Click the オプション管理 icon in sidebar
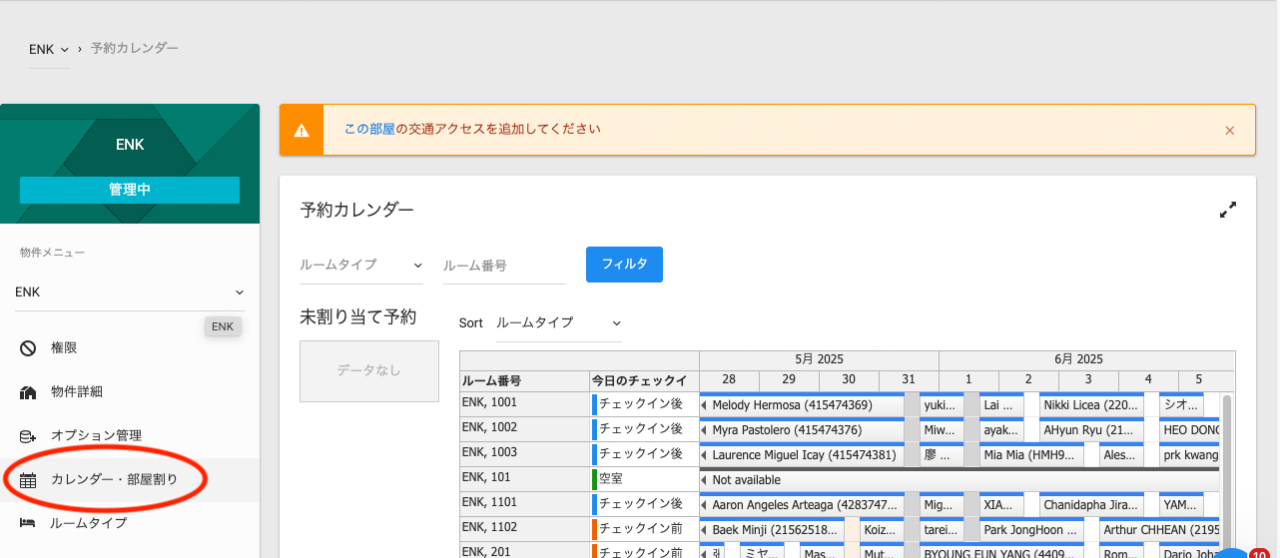Viewport: 1280px width, 558px height. pyautogui.click(x=28, y=436)
